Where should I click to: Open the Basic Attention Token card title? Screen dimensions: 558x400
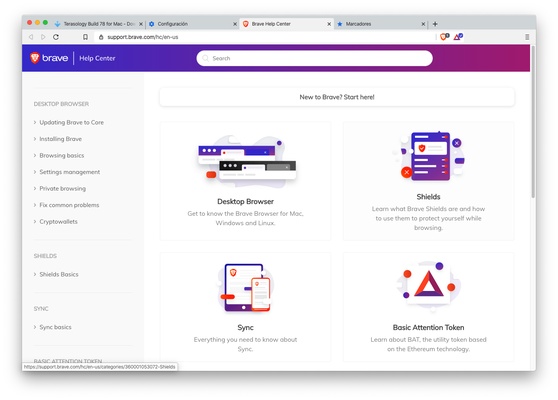pyautogui.click(x=428, y=327)
